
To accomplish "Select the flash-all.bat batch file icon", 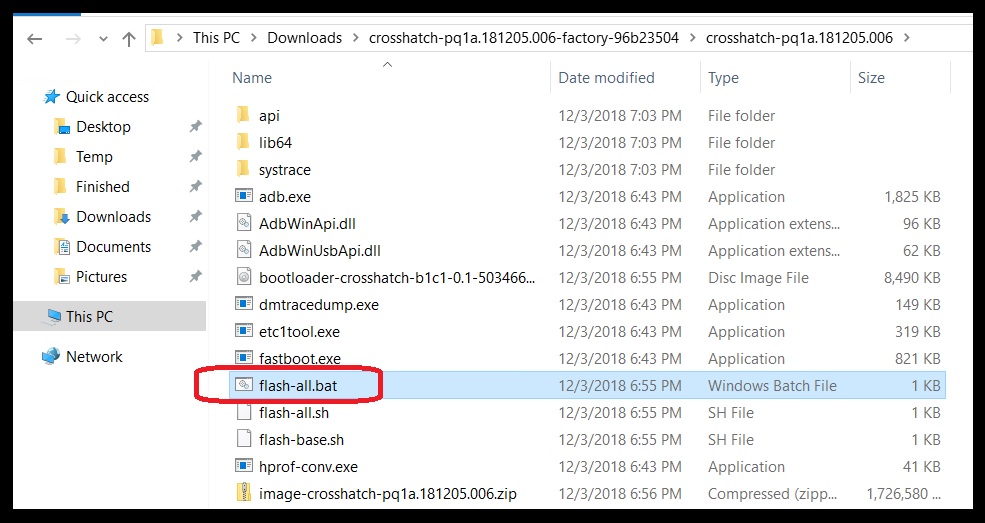I will click(244, 385).
